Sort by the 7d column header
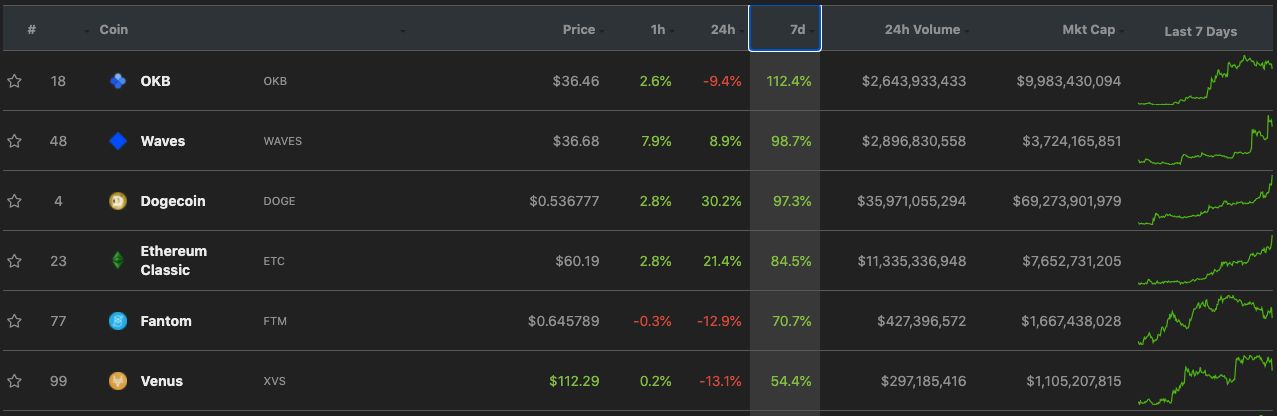This screenshot has height=416, width=1277. click(785, 29)
